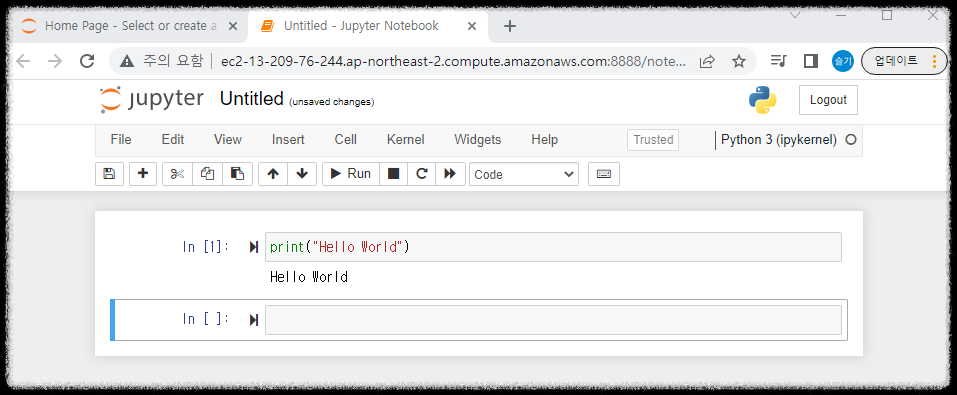Click the Jupyter logo
Viewport: 957px width, 395px height.
[x=151, y=100]
